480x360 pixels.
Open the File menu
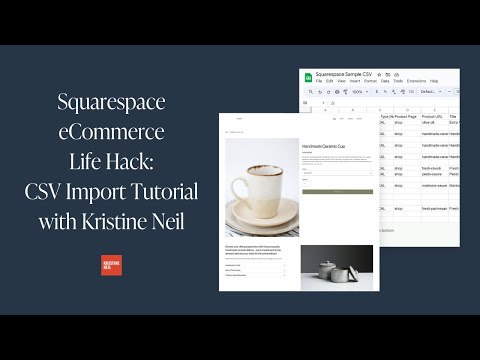319,81
